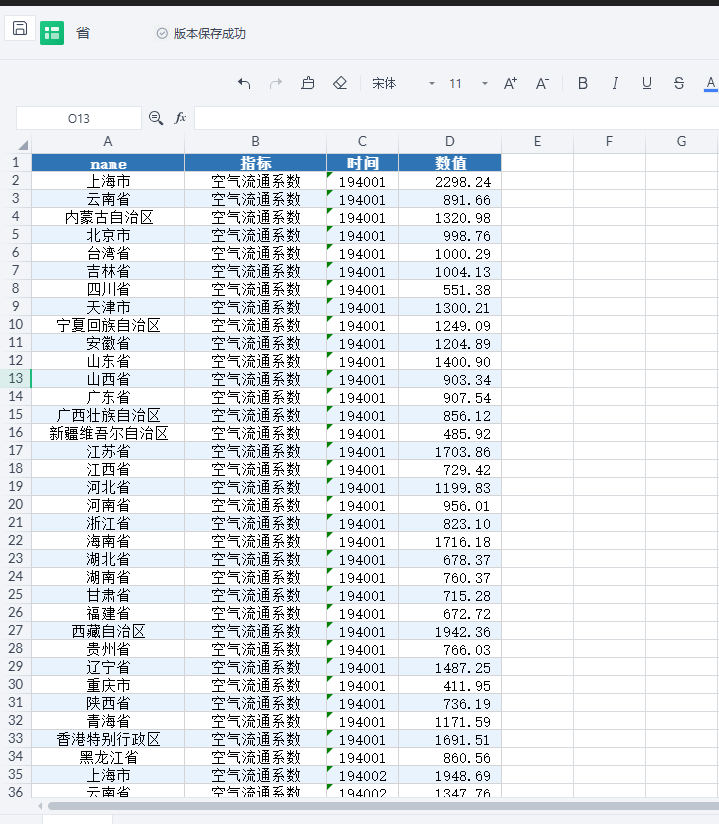This screenshot has height=824, width=719.
Task: Click 194001 cell in 重庆市 row
Action: [x=362, y=685]
